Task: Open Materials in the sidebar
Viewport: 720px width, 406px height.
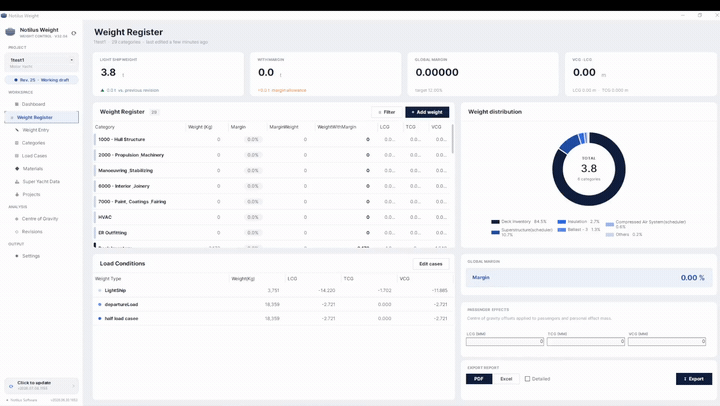Action: [x=33, y=169]
